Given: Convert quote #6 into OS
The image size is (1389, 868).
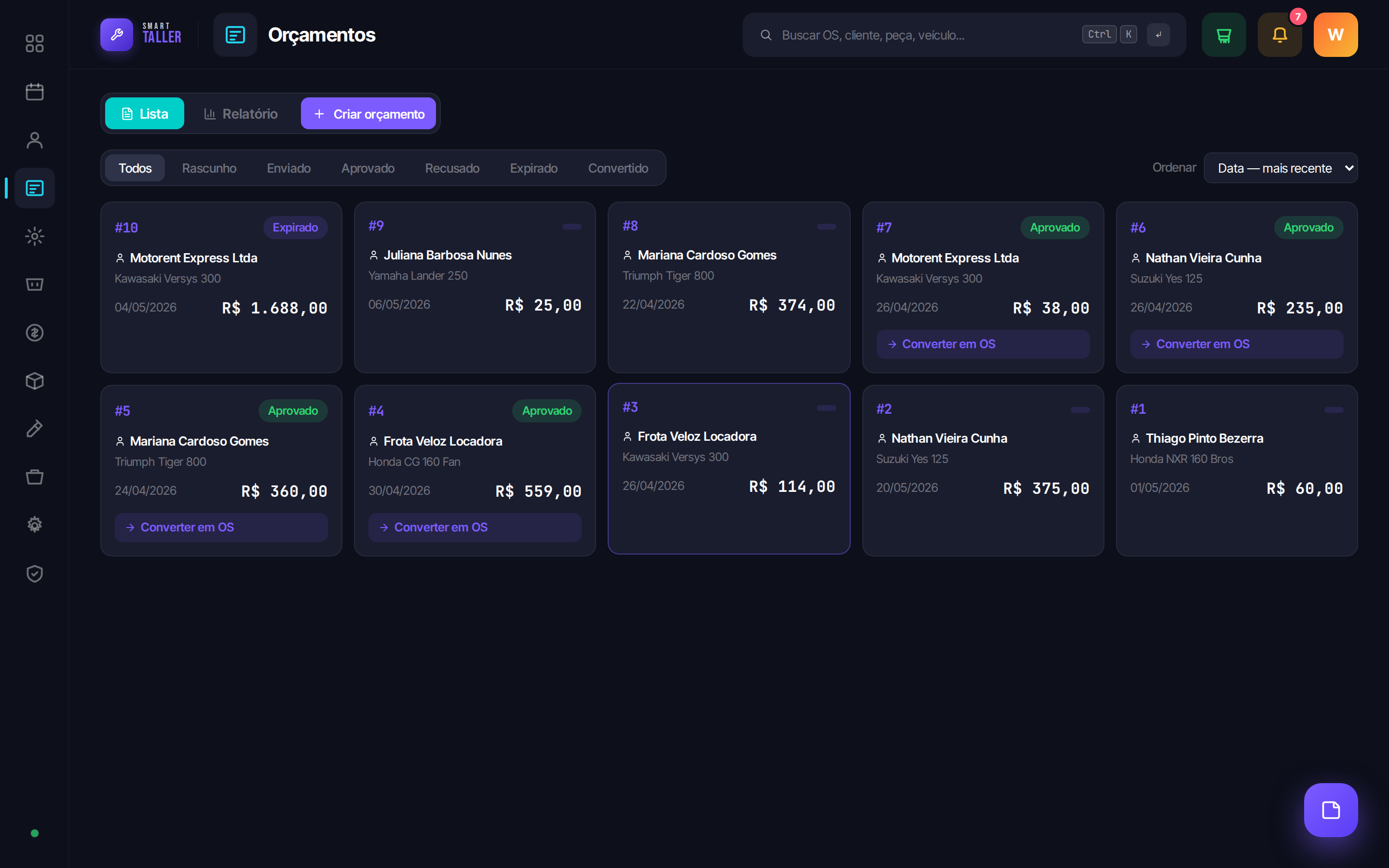Looking at the screenshot, I should point(1237,344).
